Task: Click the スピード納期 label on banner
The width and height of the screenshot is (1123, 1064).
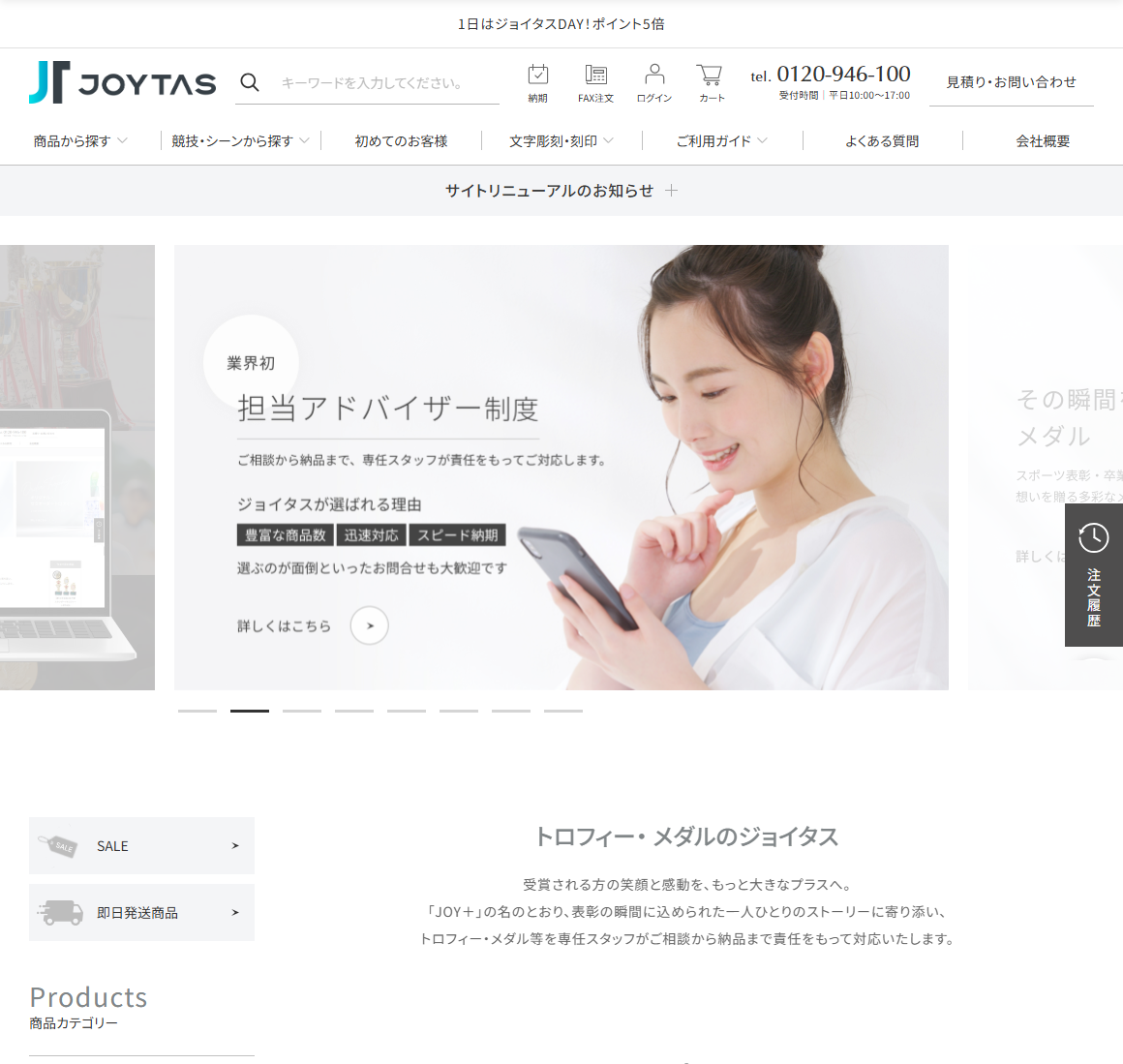Action: click(x=458, y=534)
